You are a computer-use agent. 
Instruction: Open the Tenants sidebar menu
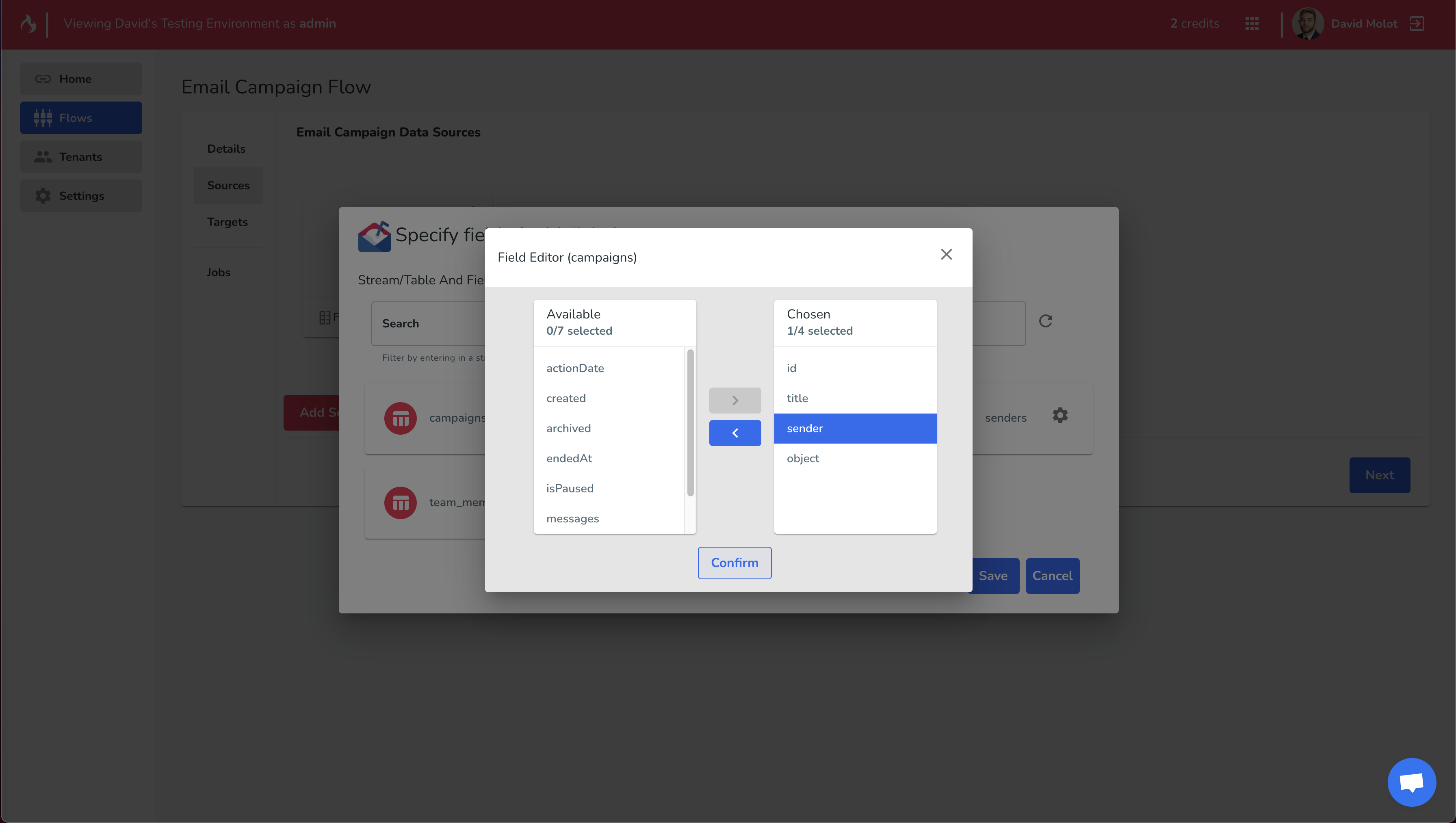click(81, 157)
